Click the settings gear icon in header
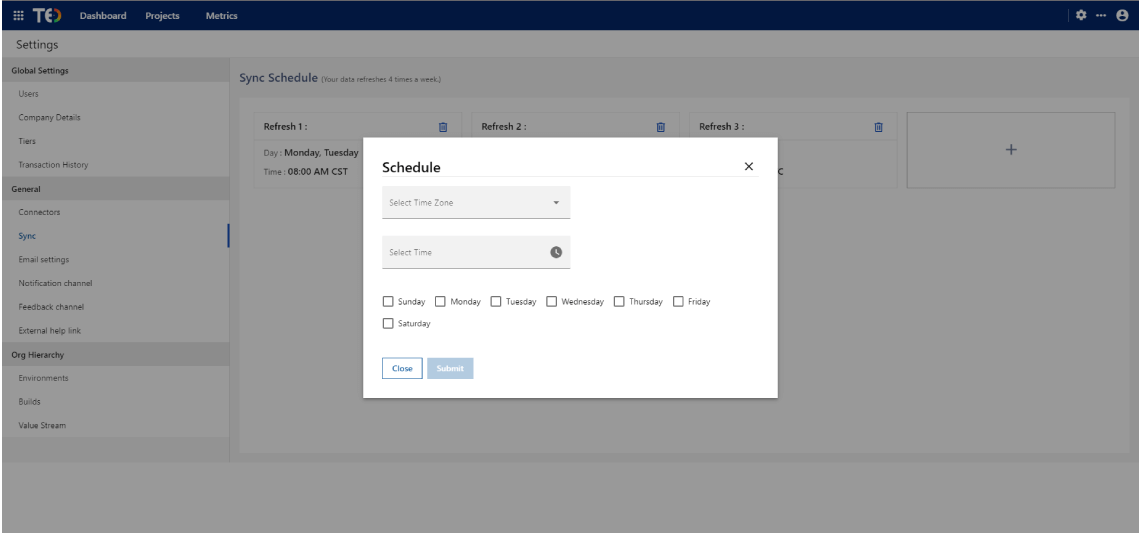The height and width of the screenshot is (533, 1140). pyautogui.click(x=1081, y=16)
